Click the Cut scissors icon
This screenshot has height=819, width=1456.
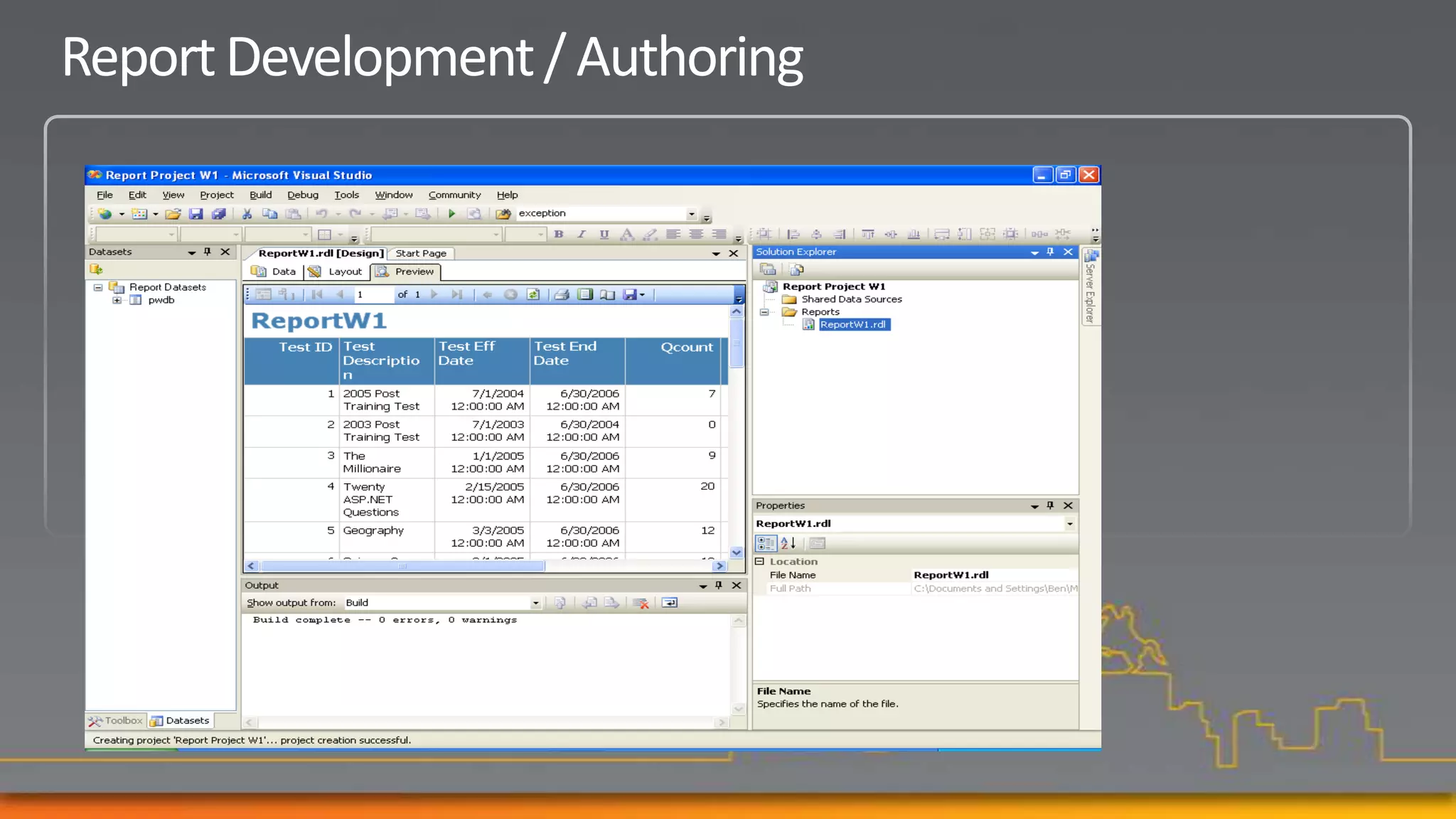coord(247,214)
